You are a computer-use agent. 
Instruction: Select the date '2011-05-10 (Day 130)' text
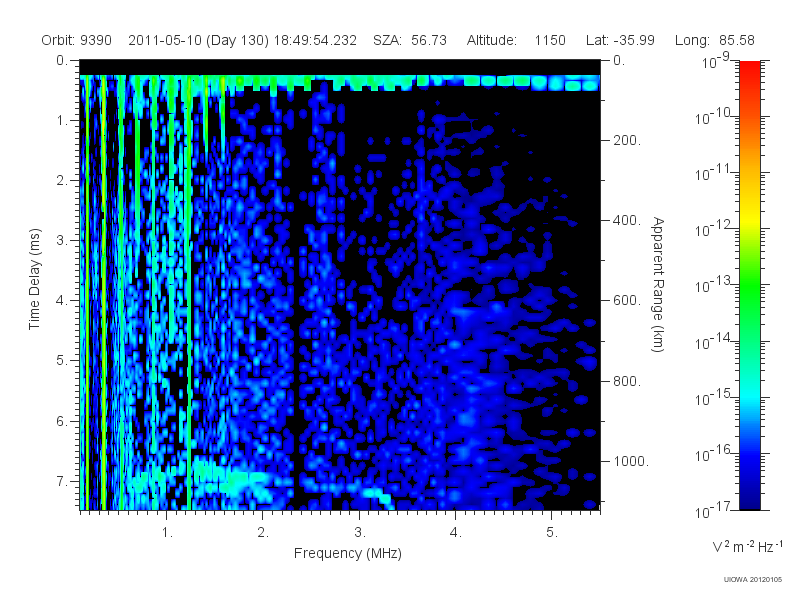(198, 40)
